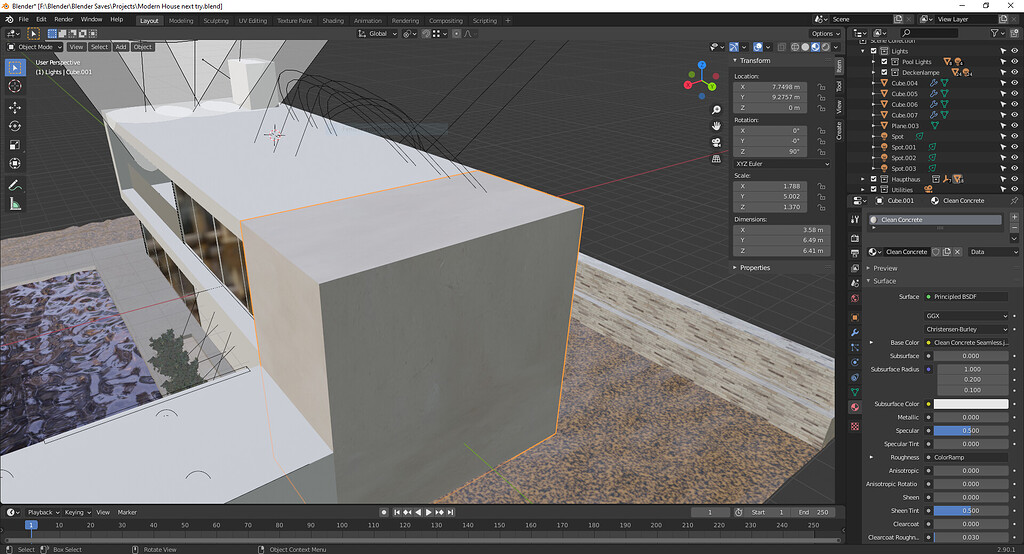
Task: Click the Add button in viewport header
Action: pos(121,47)
